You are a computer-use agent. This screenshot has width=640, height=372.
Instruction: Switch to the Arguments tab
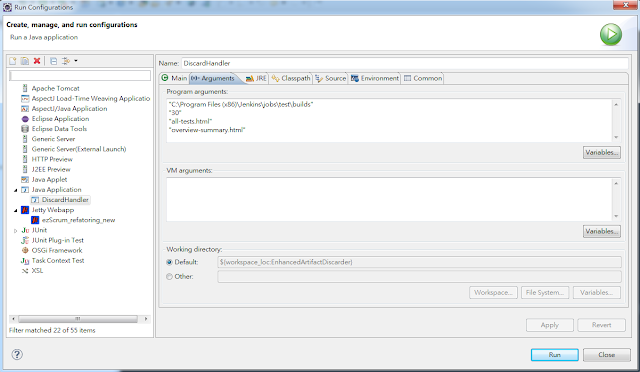coord(213,78)
